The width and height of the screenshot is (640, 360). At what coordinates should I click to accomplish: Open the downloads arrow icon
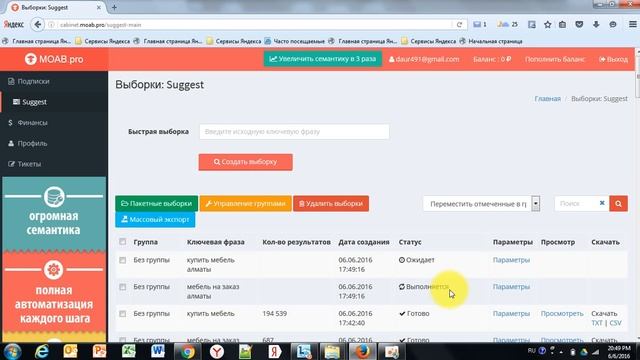point(596,25)
